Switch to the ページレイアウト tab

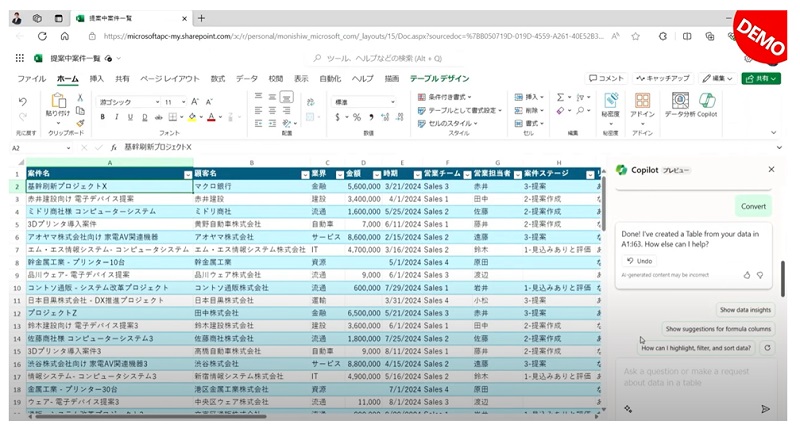[x=170, y=79]
